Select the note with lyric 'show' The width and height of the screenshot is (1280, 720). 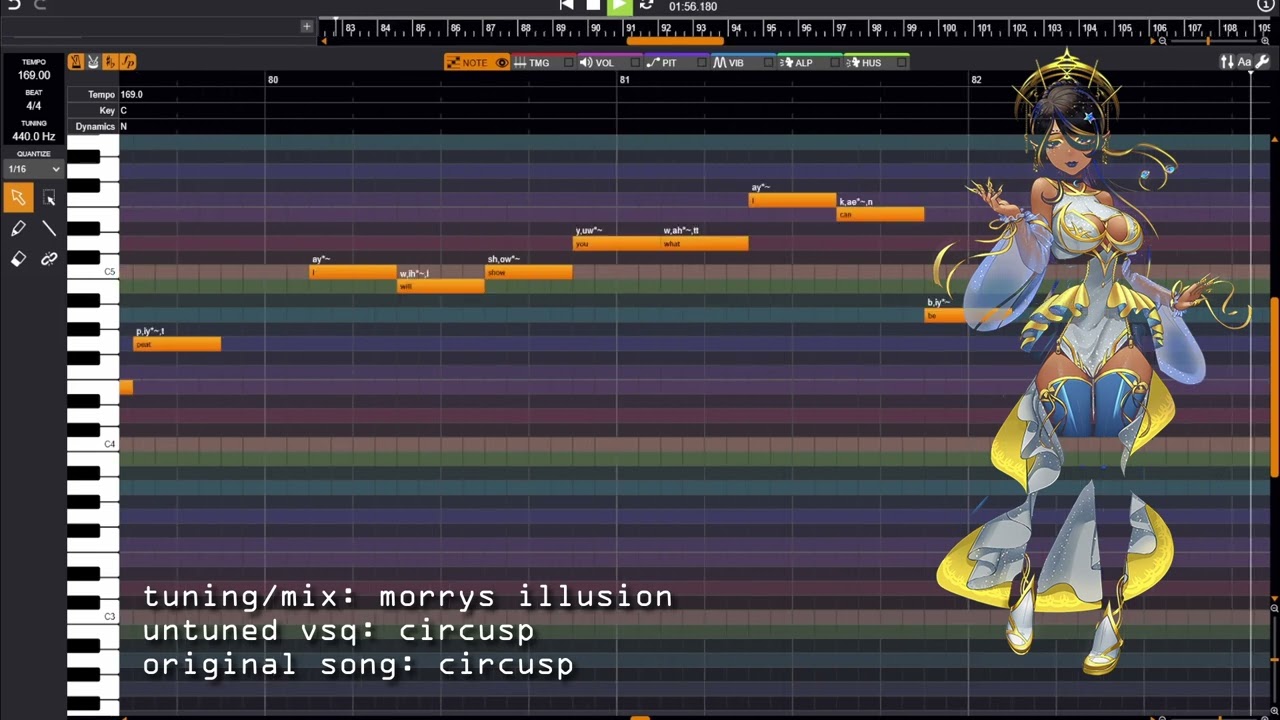click(529, 272)
